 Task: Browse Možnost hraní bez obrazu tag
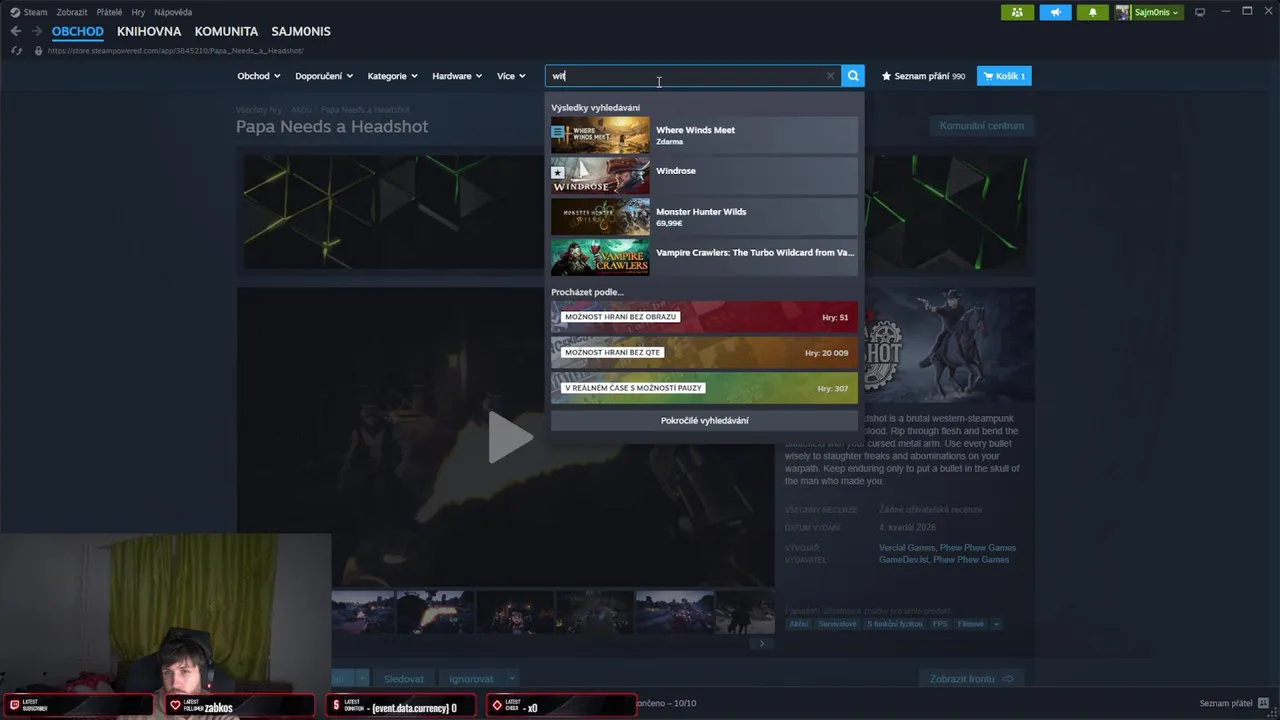click(x=704, y=317)
